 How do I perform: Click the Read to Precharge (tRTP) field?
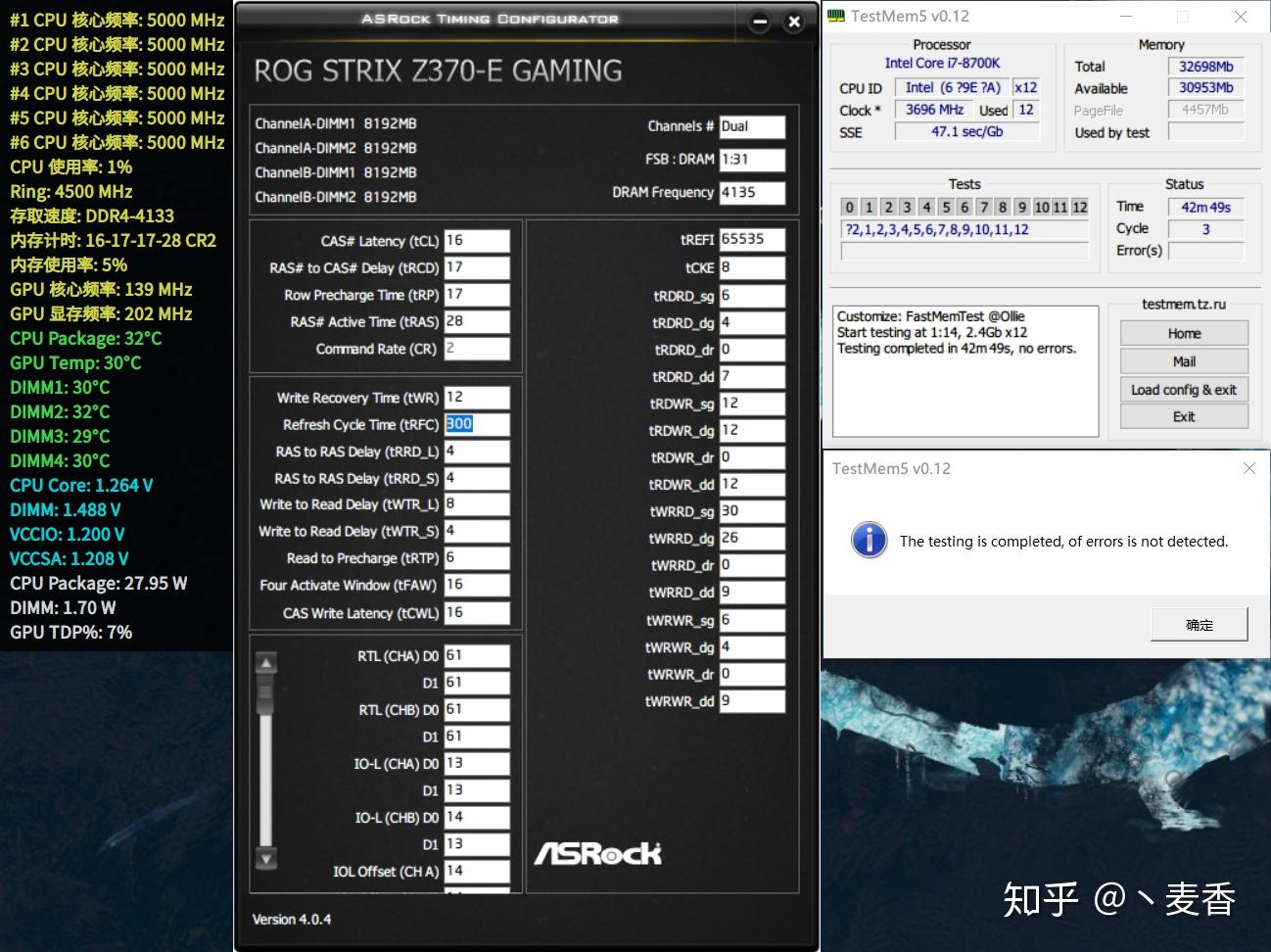[477, 558]
